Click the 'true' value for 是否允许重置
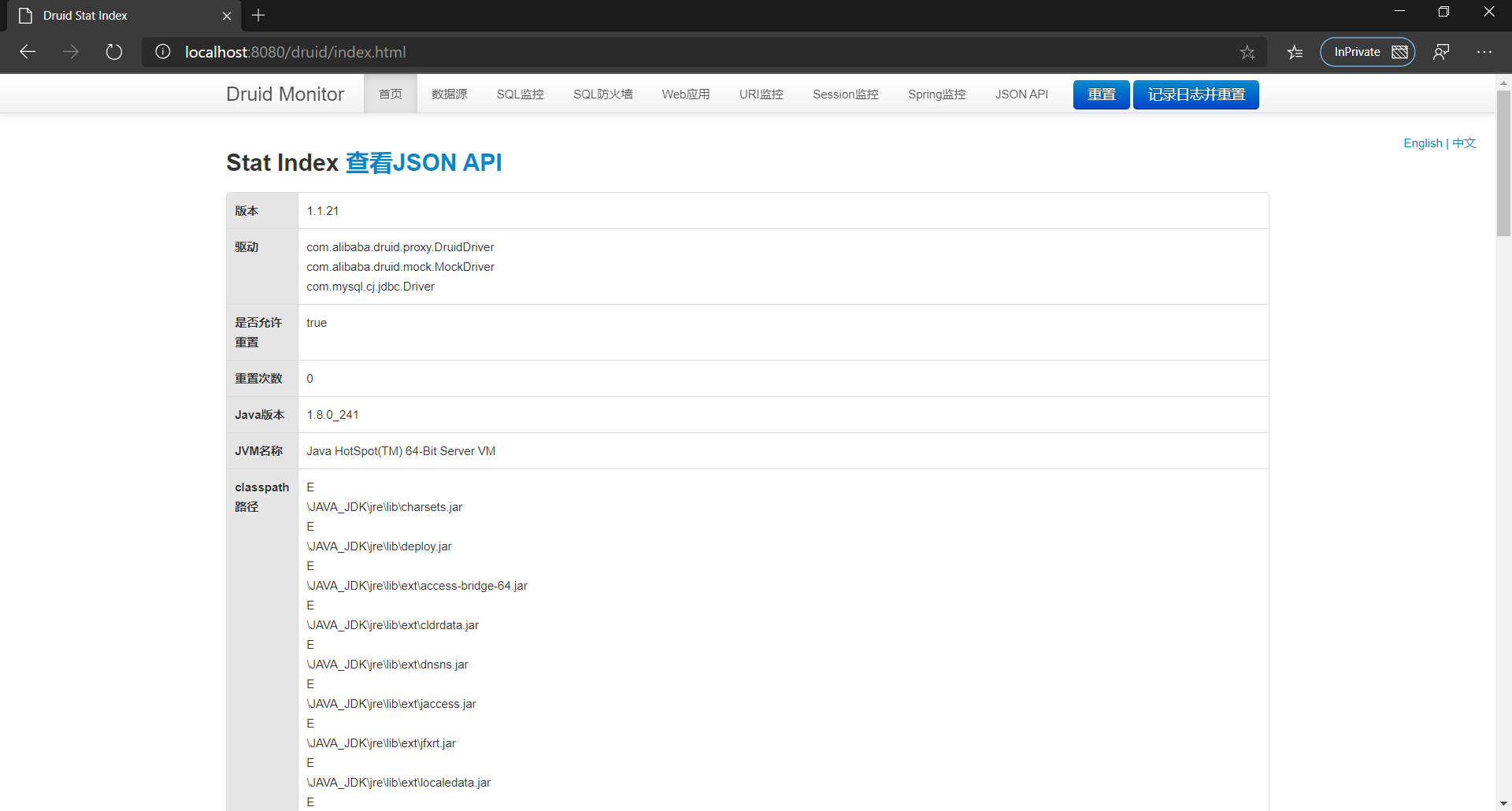This screenshot has height=811, width=1512. tap(317, 323)
